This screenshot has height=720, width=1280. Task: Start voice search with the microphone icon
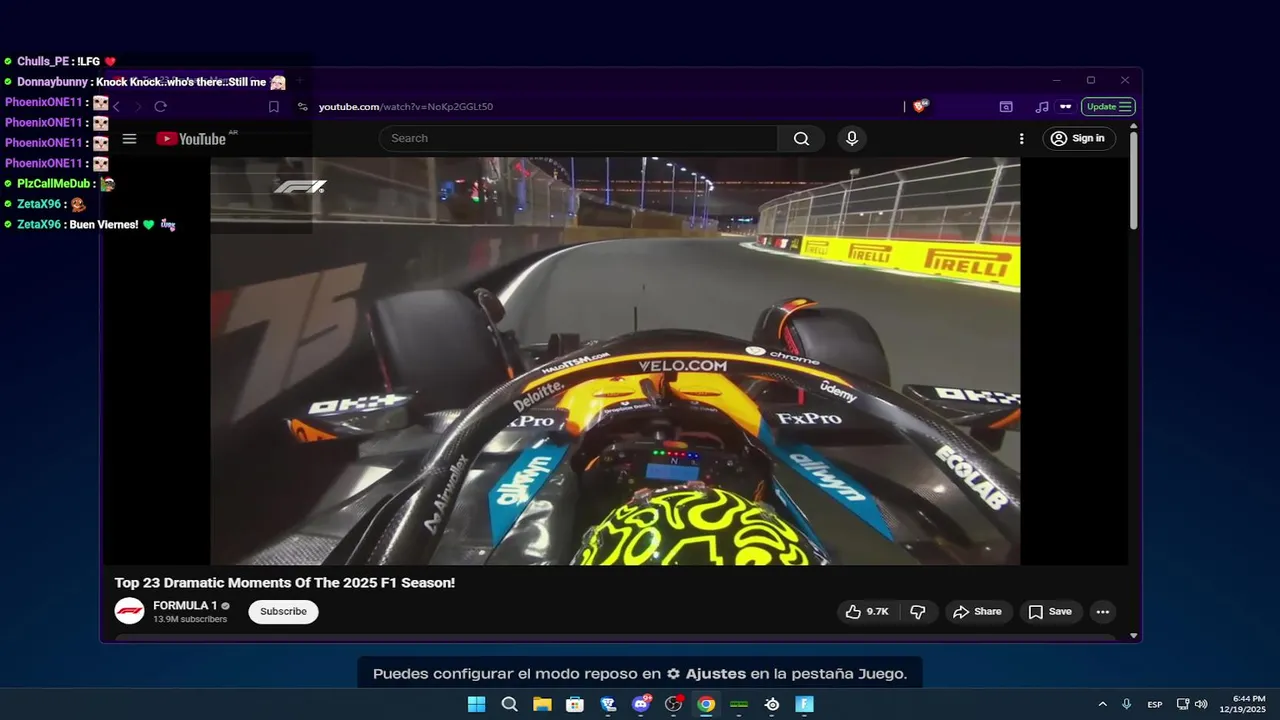[x=852, y=139]
